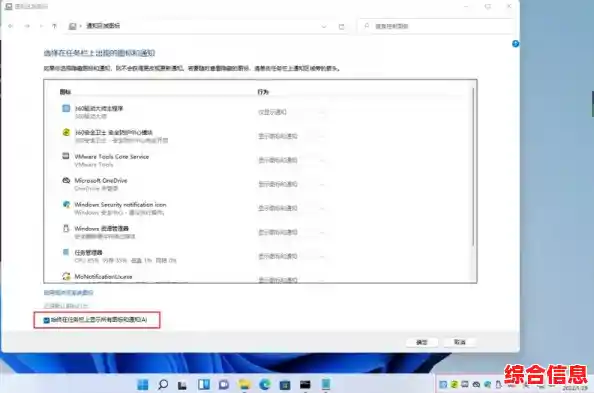The image size is (594, 393).
Task: Open Chat from the taskbar
Action: (x=224, y=385)
